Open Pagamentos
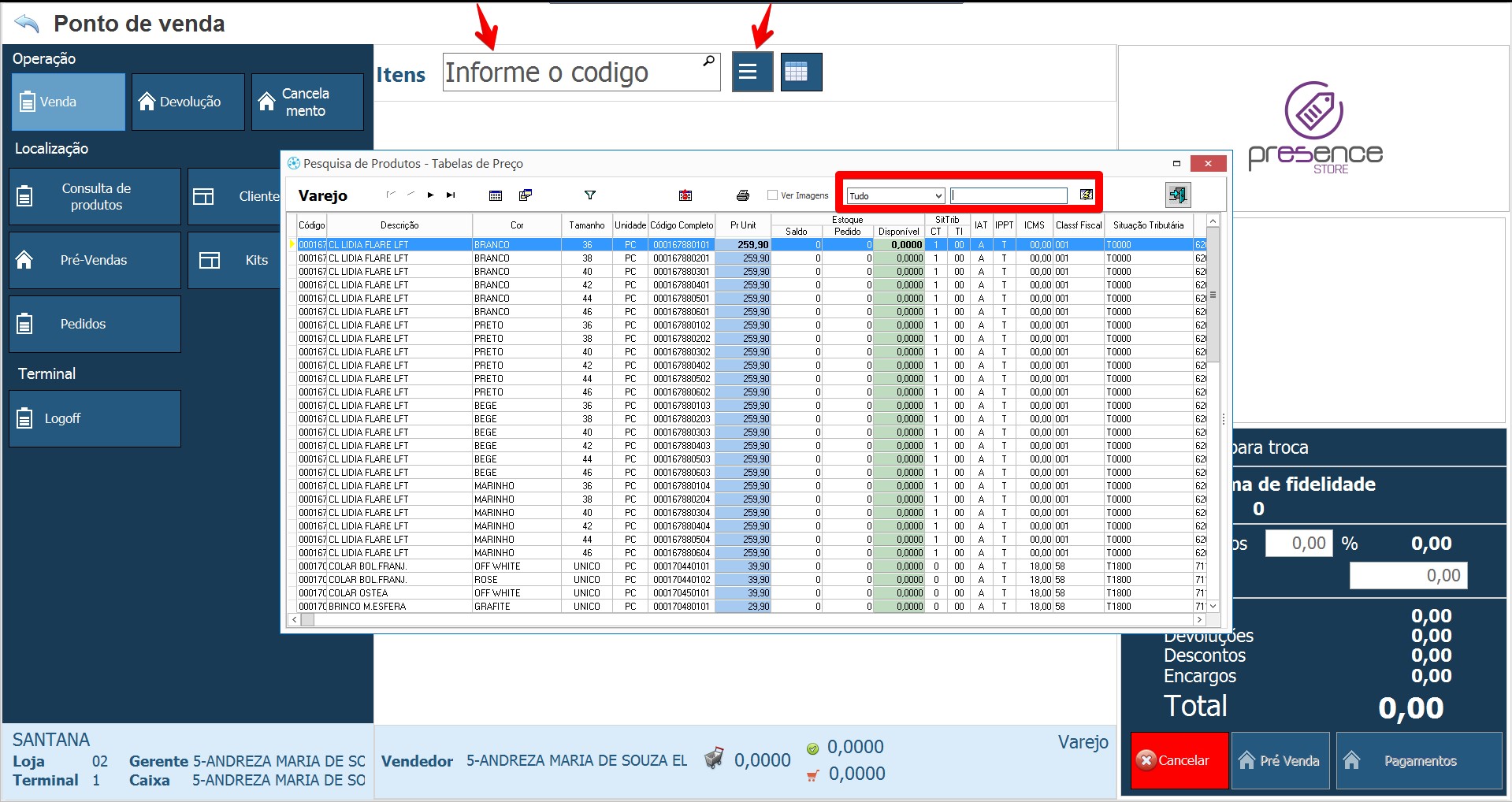 point(1419,760)
